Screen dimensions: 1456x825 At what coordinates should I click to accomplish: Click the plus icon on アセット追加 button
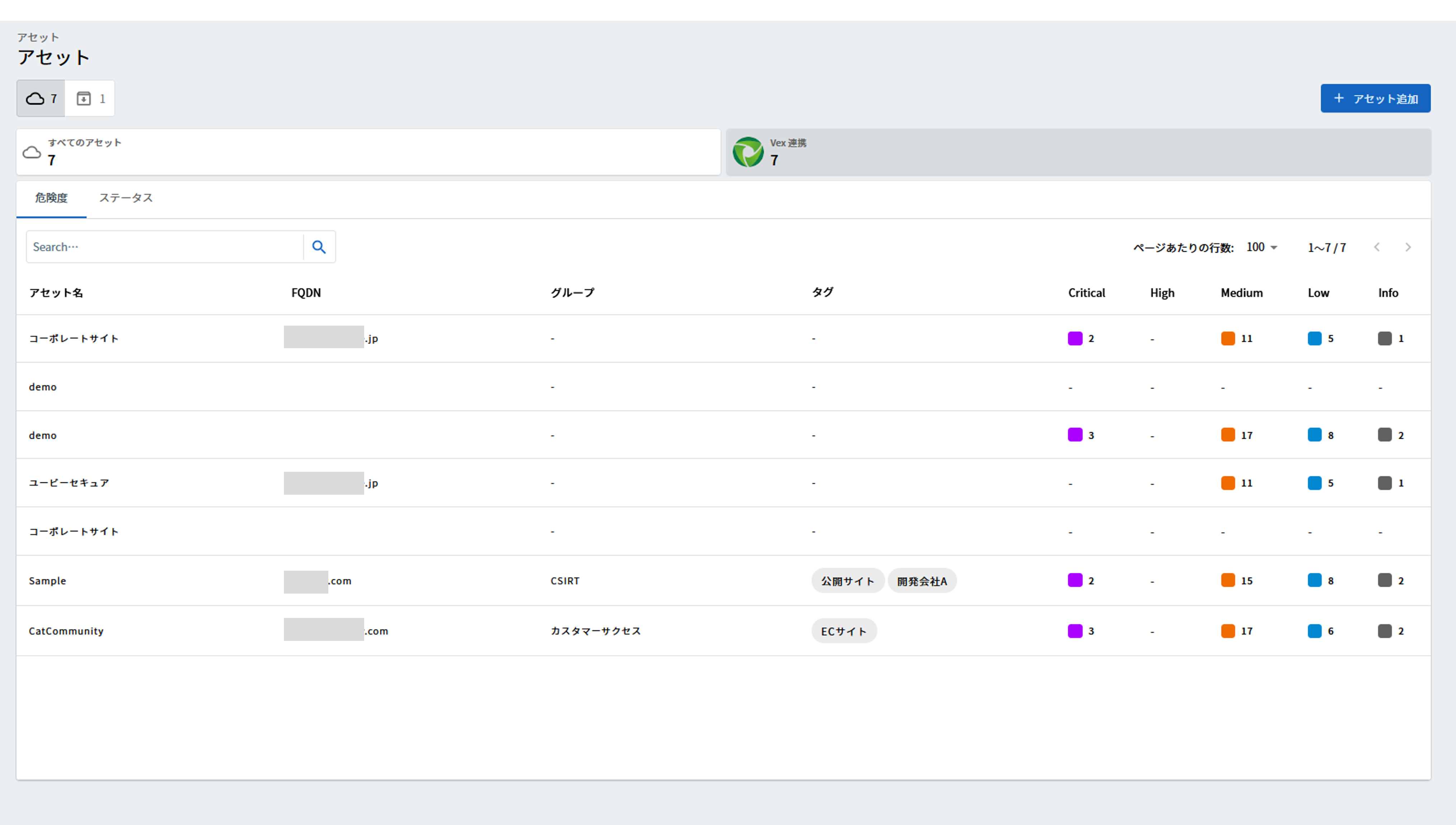click(x=1339, y=98)
